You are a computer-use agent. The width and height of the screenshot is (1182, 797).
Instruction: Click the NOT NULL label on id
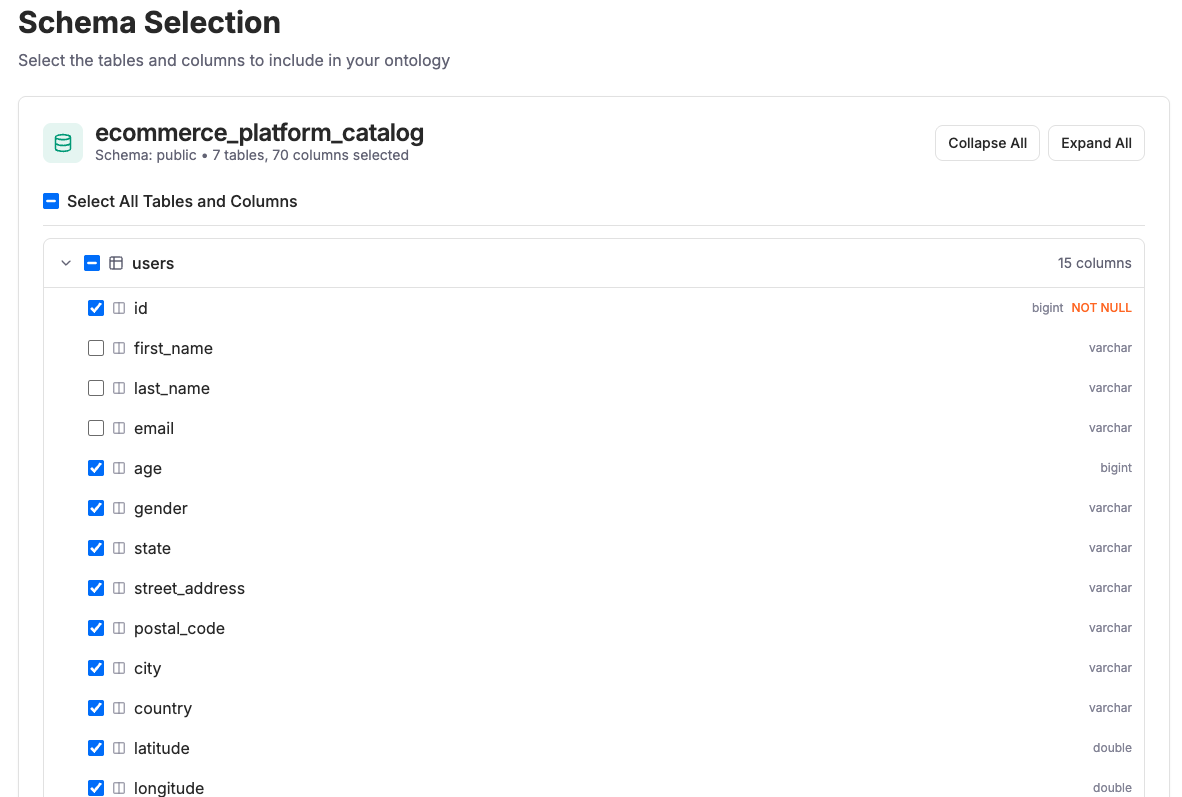(x=1101, y=308)
